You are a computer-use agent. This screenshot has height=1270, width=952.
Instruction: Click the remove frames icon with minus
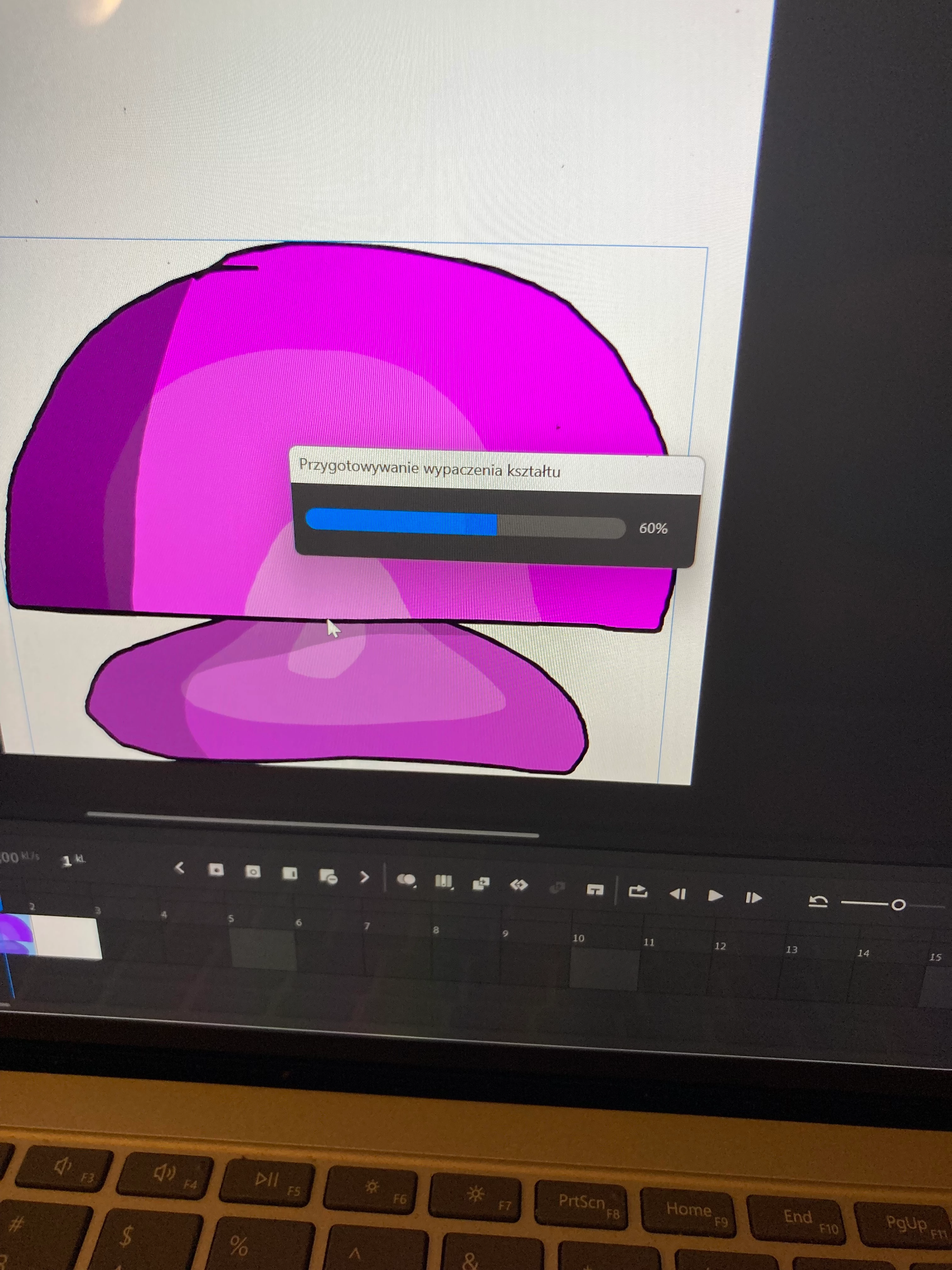(x=328, y=876)
